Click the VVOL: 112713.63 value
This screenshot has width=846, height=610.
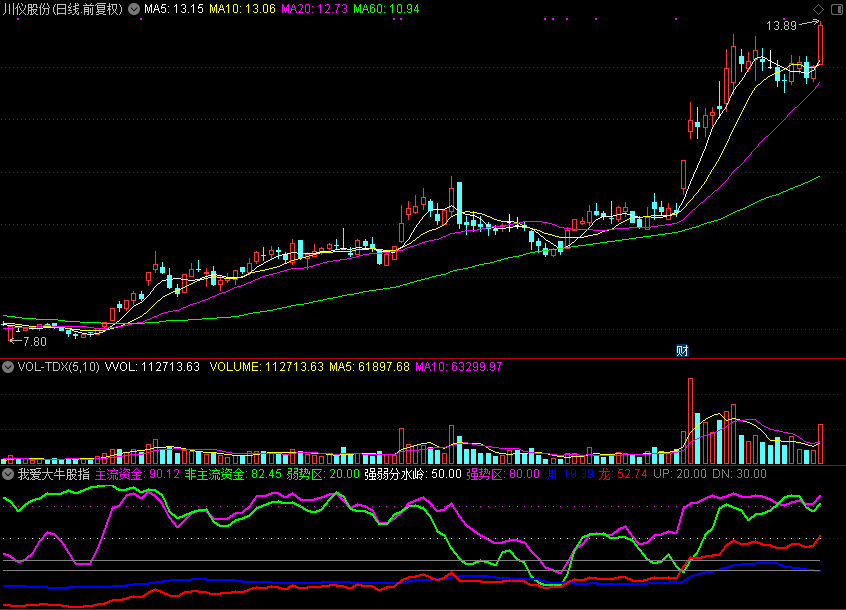tap(152, 367)
